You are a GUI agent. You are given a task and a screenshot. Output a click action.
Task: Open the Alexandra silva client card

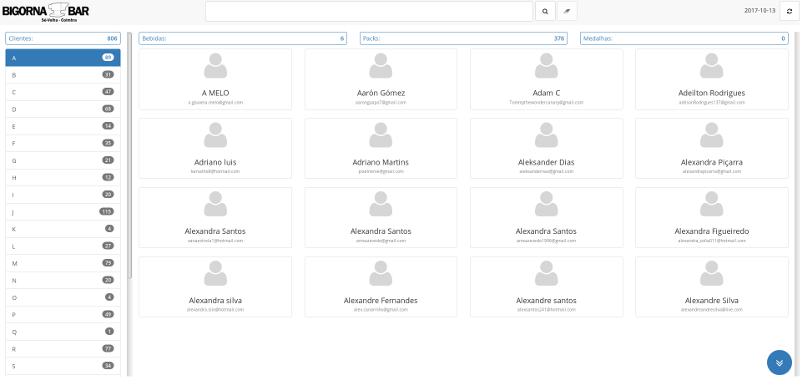[215, 287]
